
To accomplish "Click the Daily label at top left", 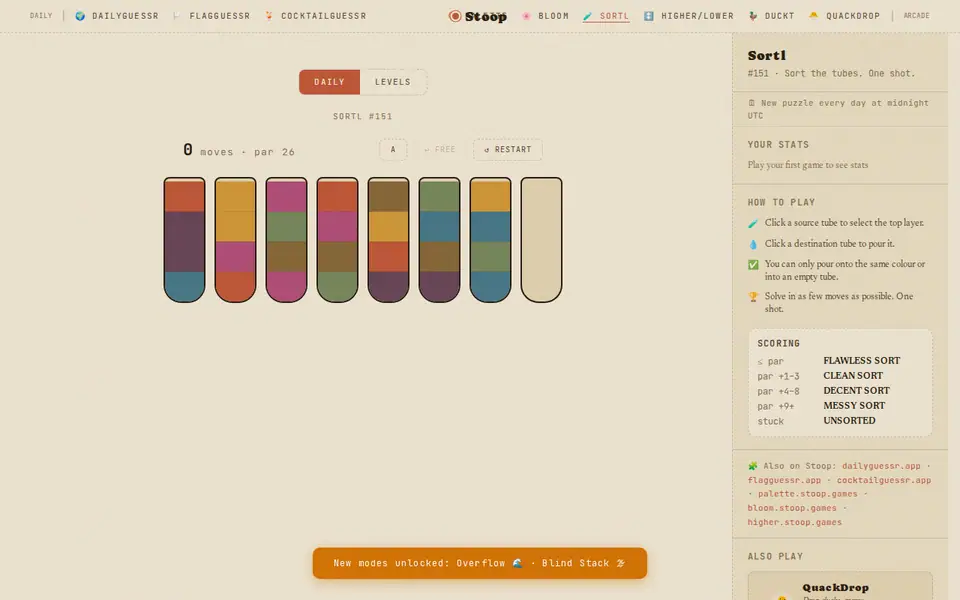I will [x=41, y=16].
